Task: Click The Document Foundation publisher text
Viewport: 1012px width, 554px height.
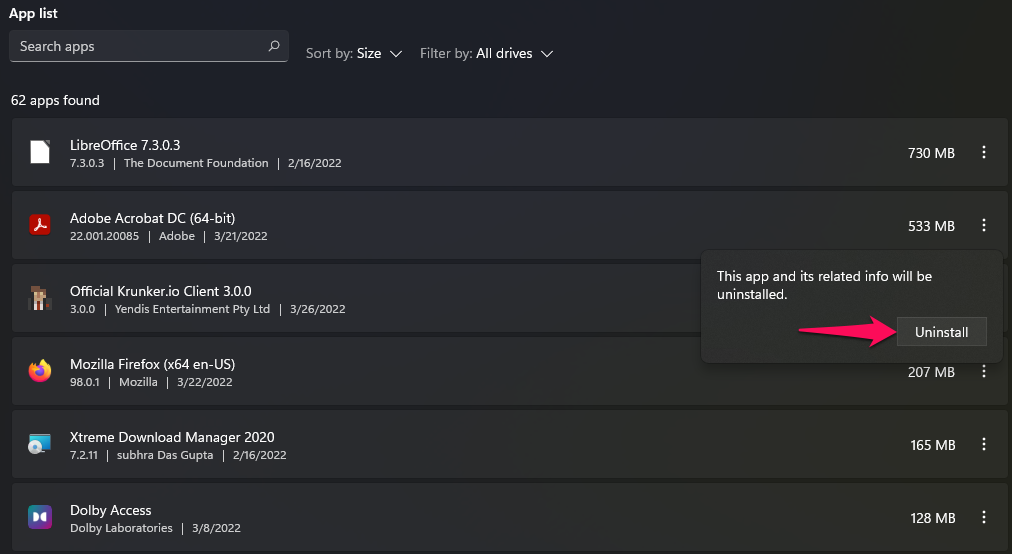Action: (196, 163)
